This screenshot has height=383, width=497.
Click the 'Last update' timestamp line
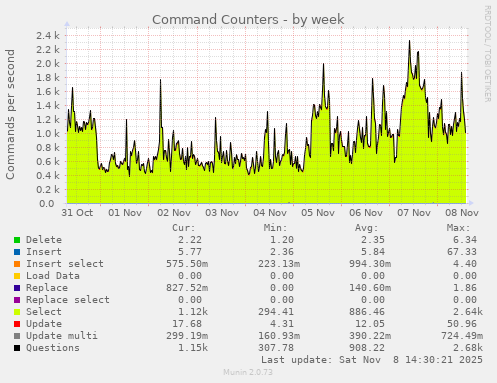[x=372, y=360]
